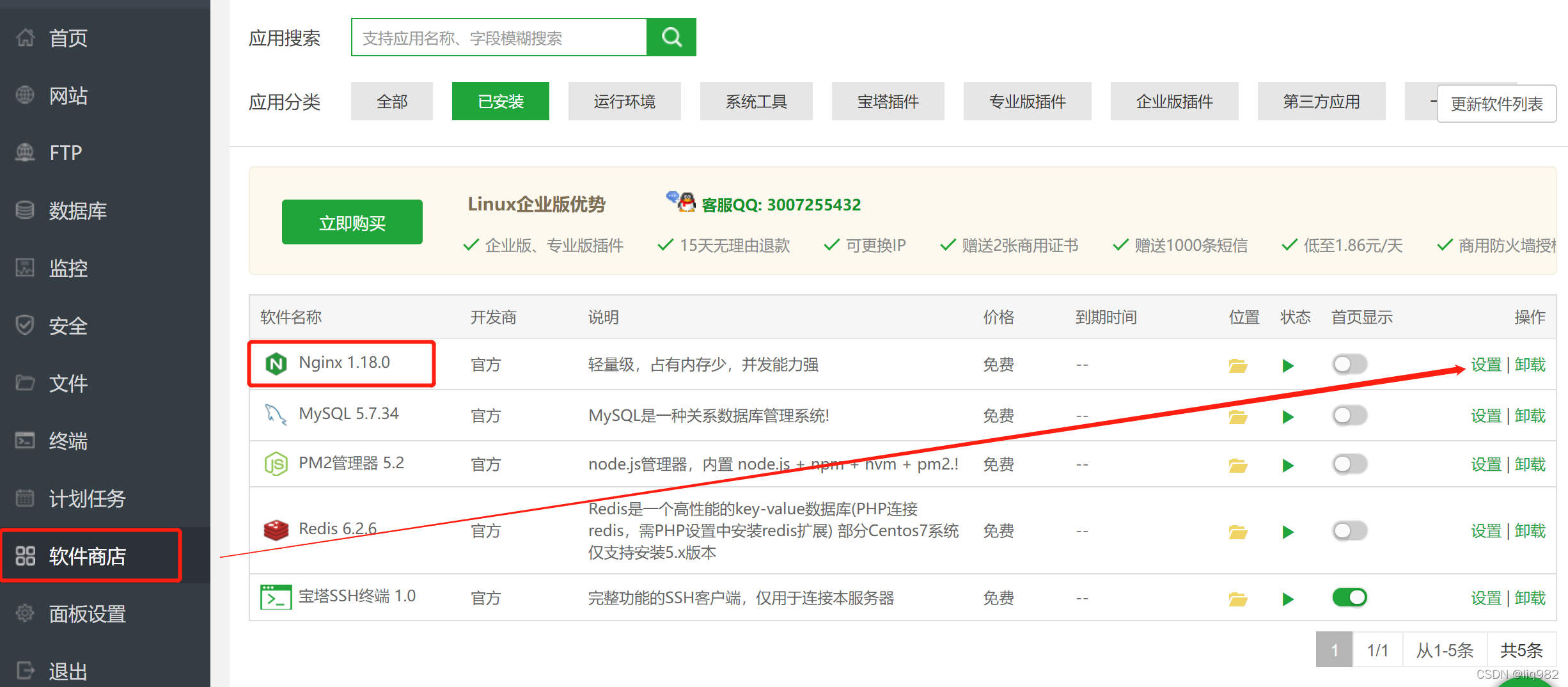The width and height of the screenshot is (1568, 687).
Task: Click the 面板设置 gear icon in sidebar
Action: (25, 613)
